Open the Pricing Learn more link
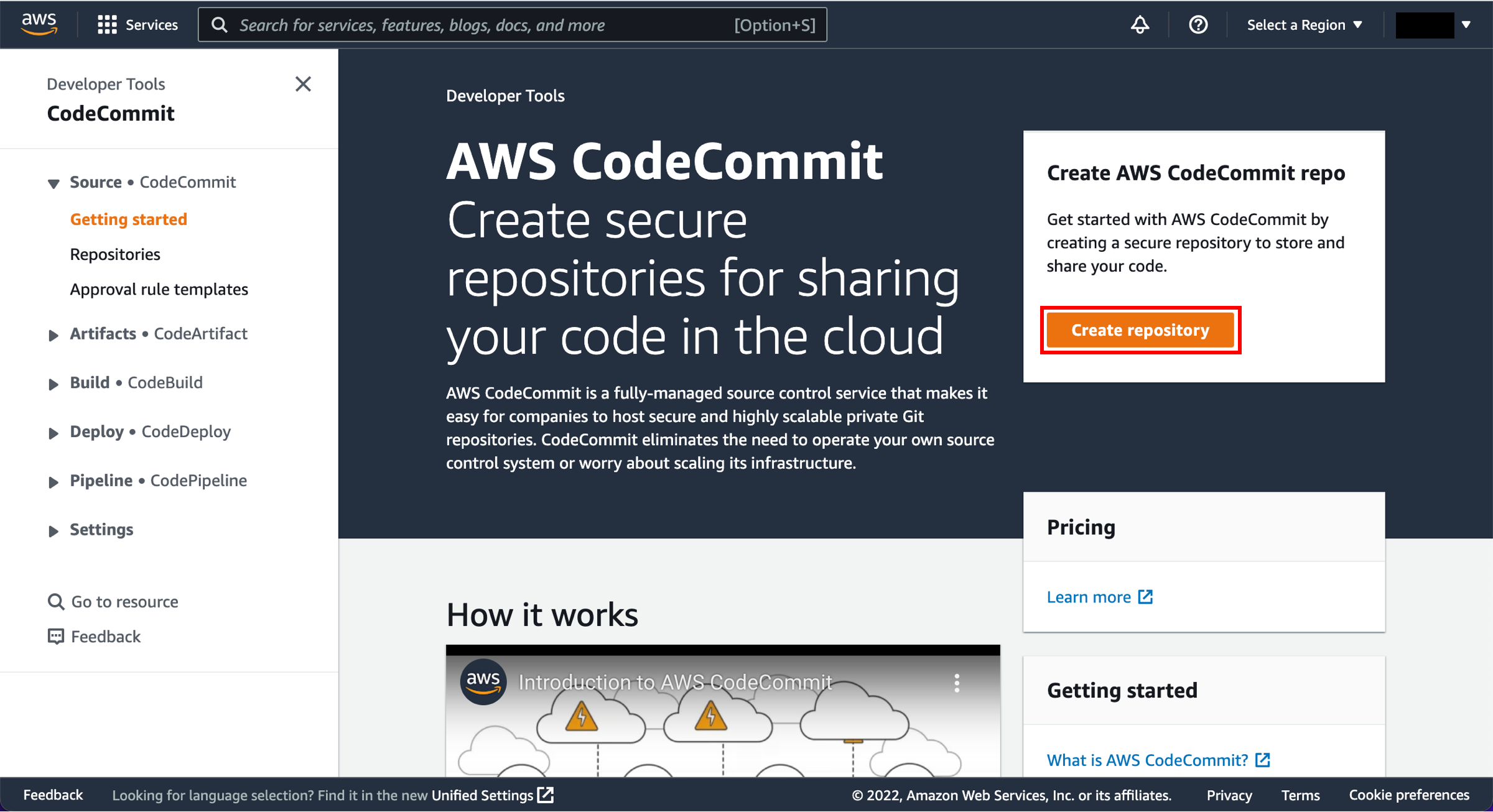 [x=1089, y=597]
